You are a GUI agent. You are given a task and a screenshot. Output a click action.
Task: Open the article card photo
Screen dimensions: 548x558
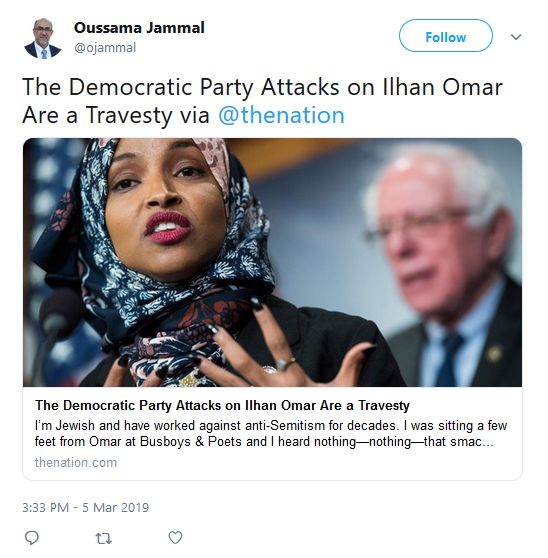click(x=273, y=262)
